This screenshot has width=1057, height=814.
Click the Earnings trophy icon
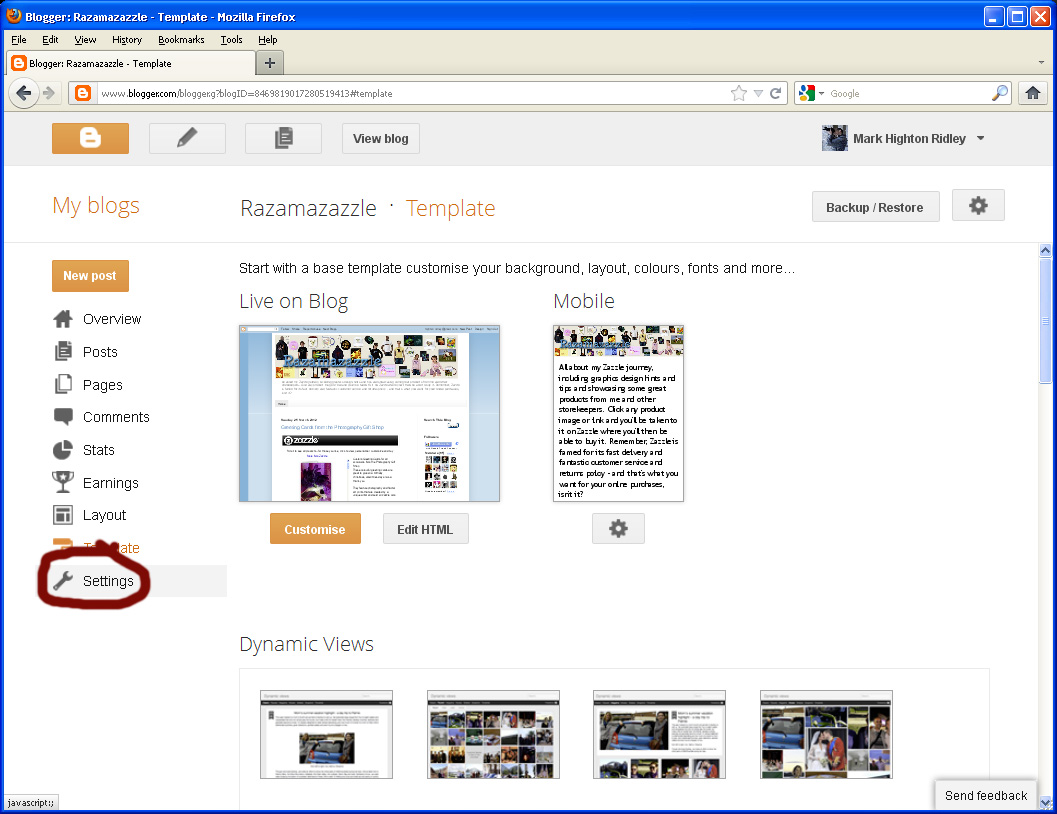pyautogui.click(x=63, y=482)
